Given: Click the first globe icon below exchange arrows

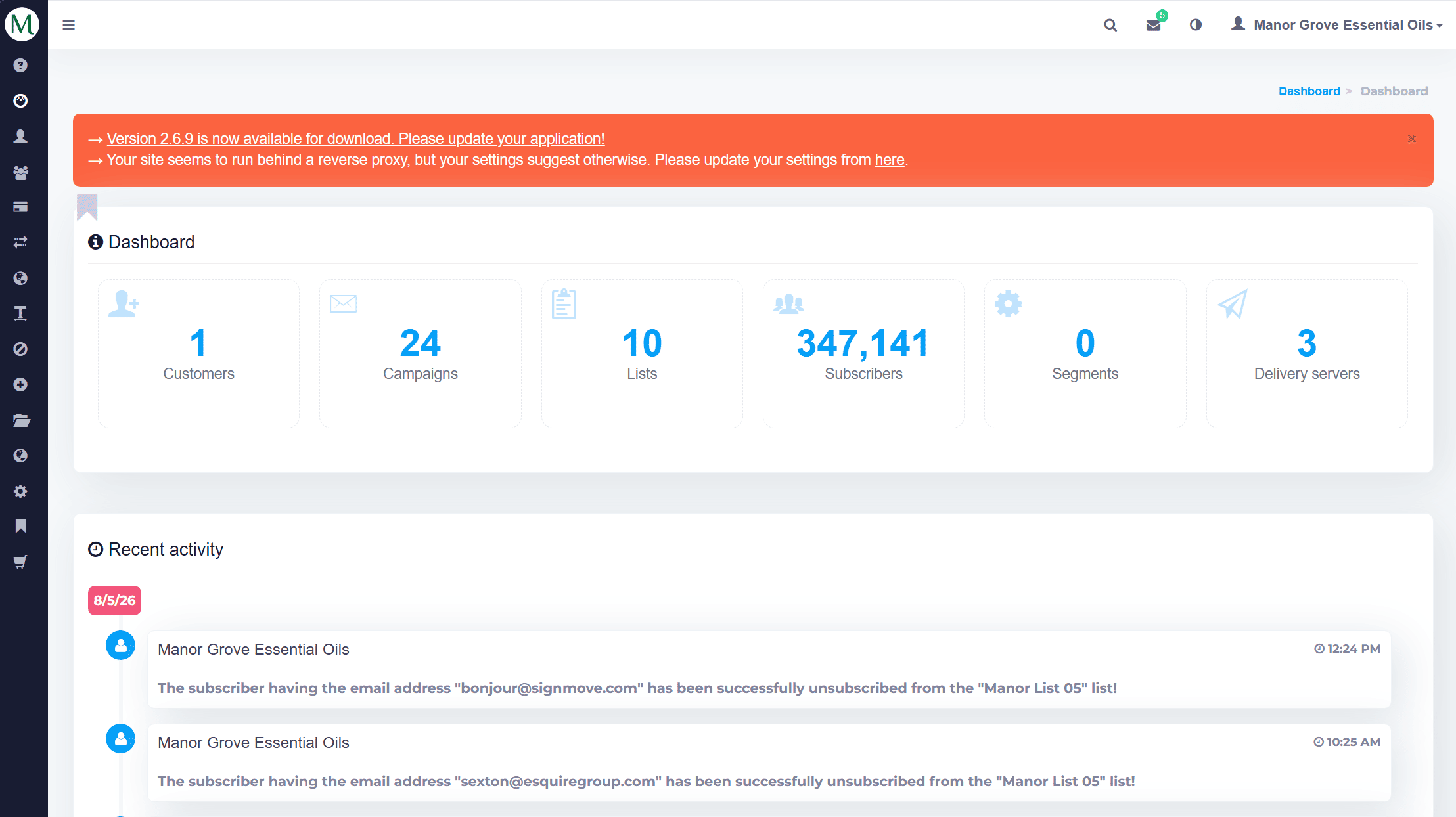Looking at the screenshot, I should 20,278.
